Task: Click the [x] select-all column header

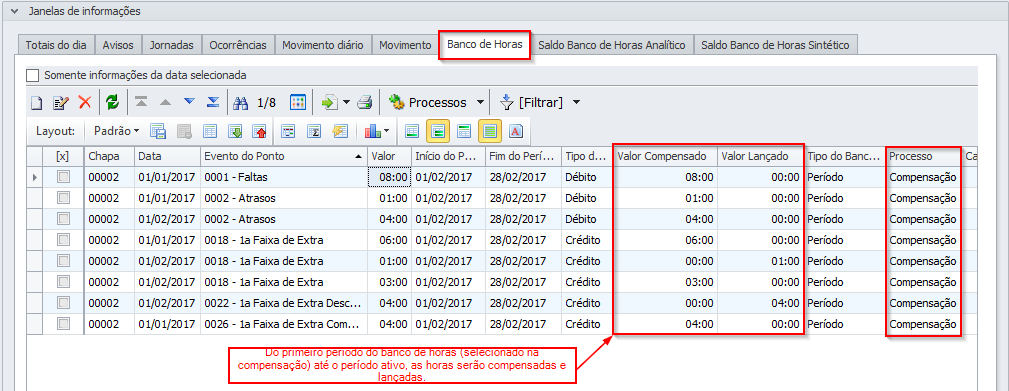Action: (x=63, y=156)
